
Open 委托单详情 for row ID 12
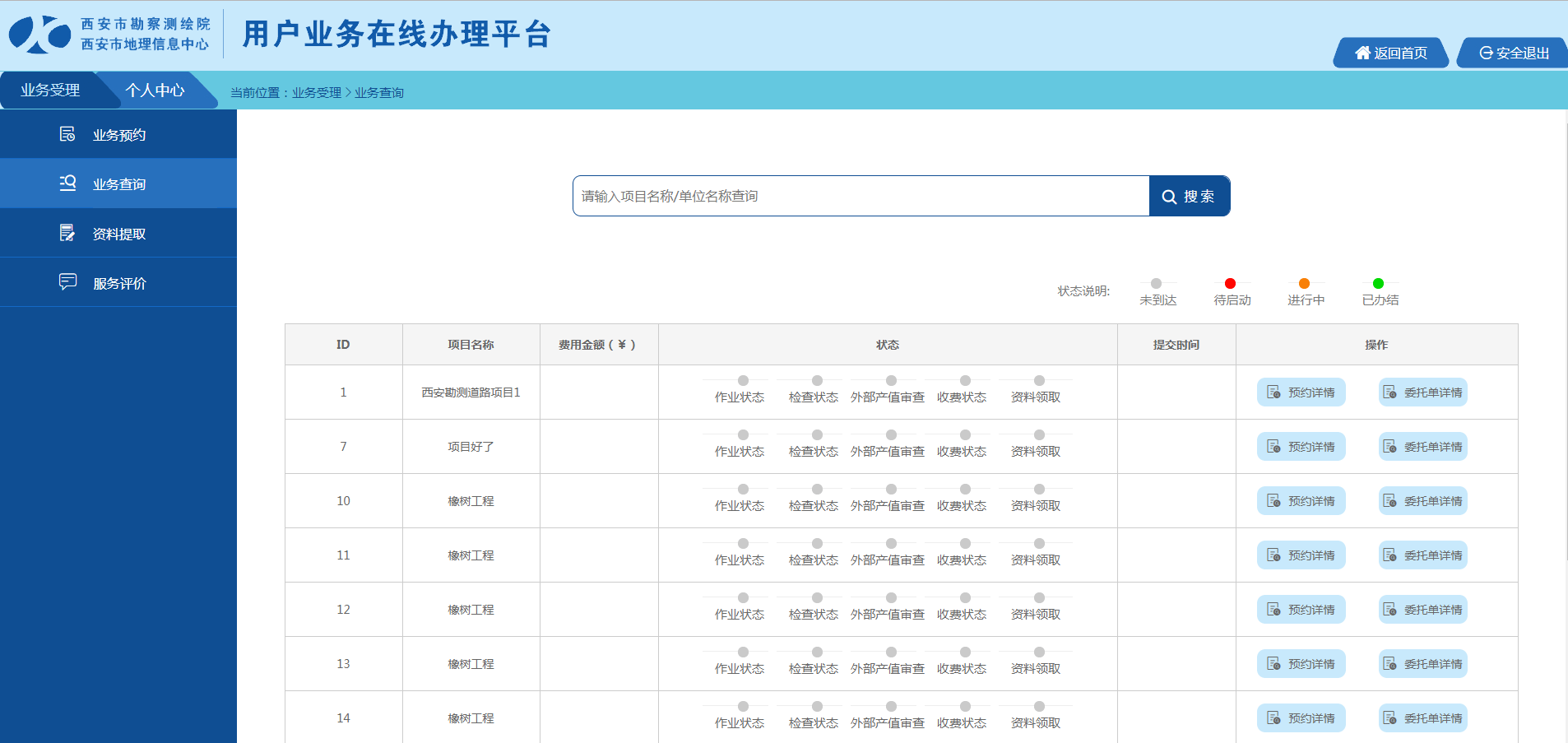pyautogui.click(x=1422, y=610)
